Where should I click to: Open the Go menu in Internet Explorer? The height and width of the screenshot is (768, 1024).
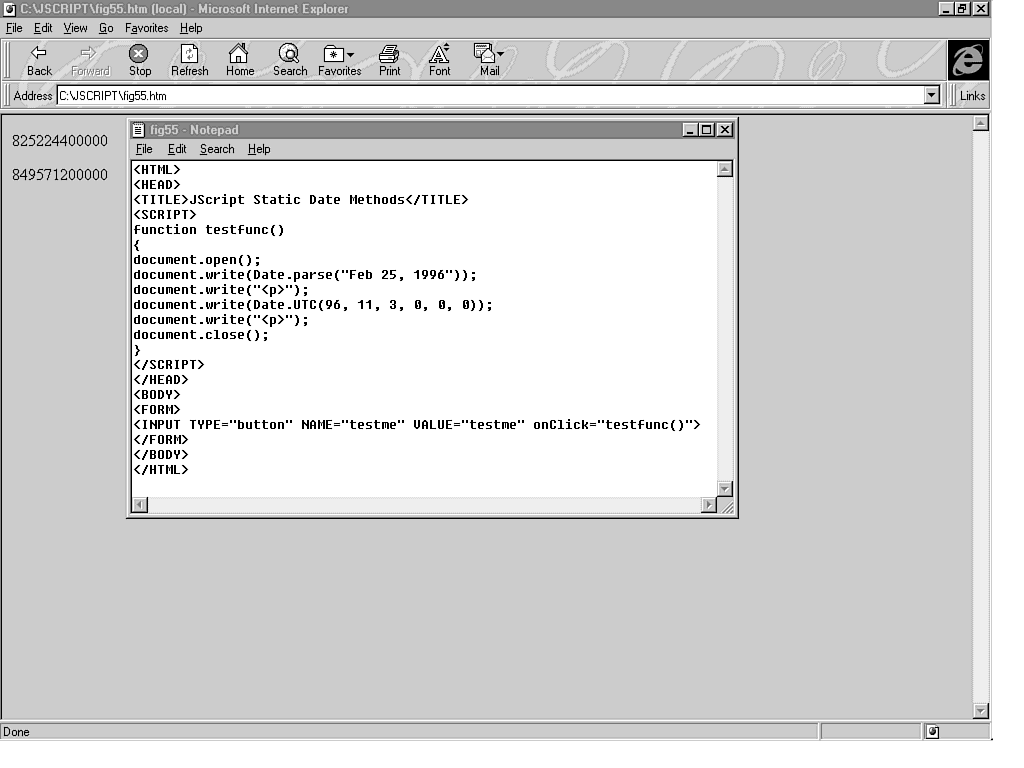(x=106, y=28)
